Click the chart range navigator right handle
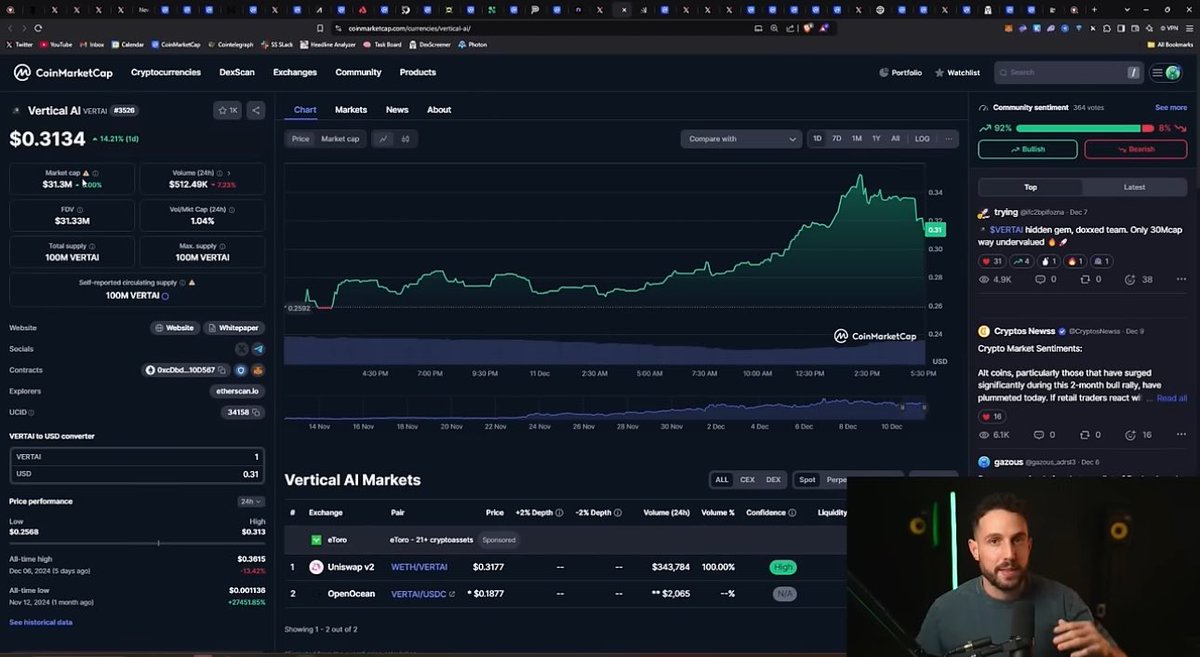 (x=924, y=407)
